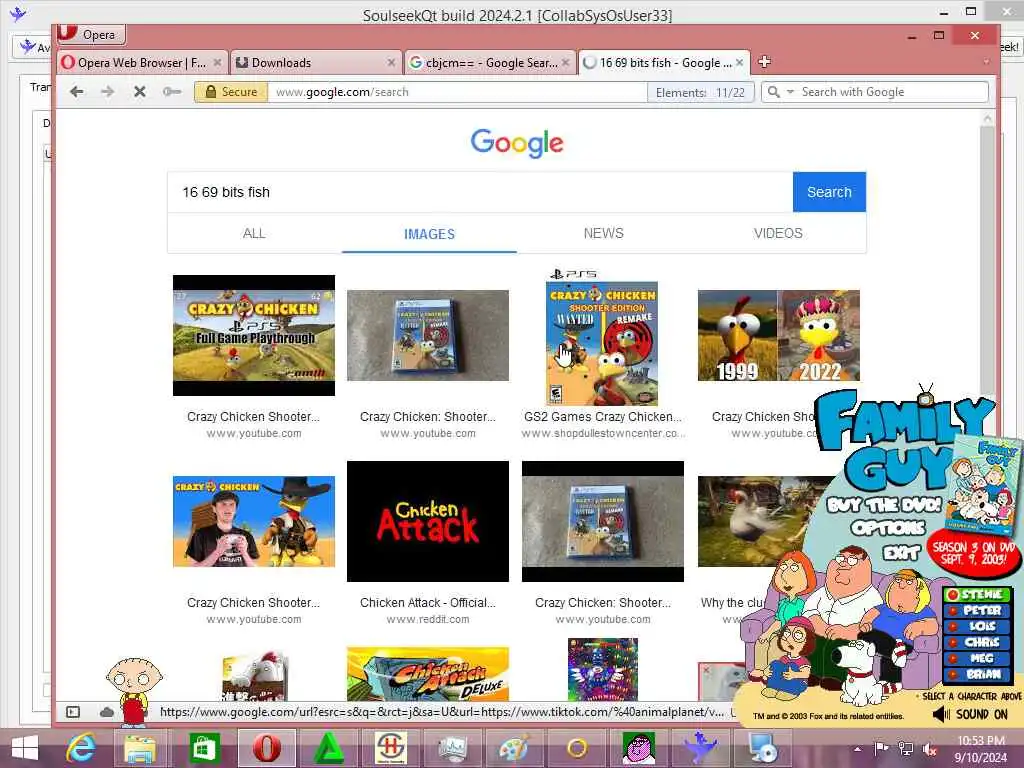The image size is (1024, 768).
Task: Open the man with cowboy chicken thumbnail
Action: [x=254, y=521]
